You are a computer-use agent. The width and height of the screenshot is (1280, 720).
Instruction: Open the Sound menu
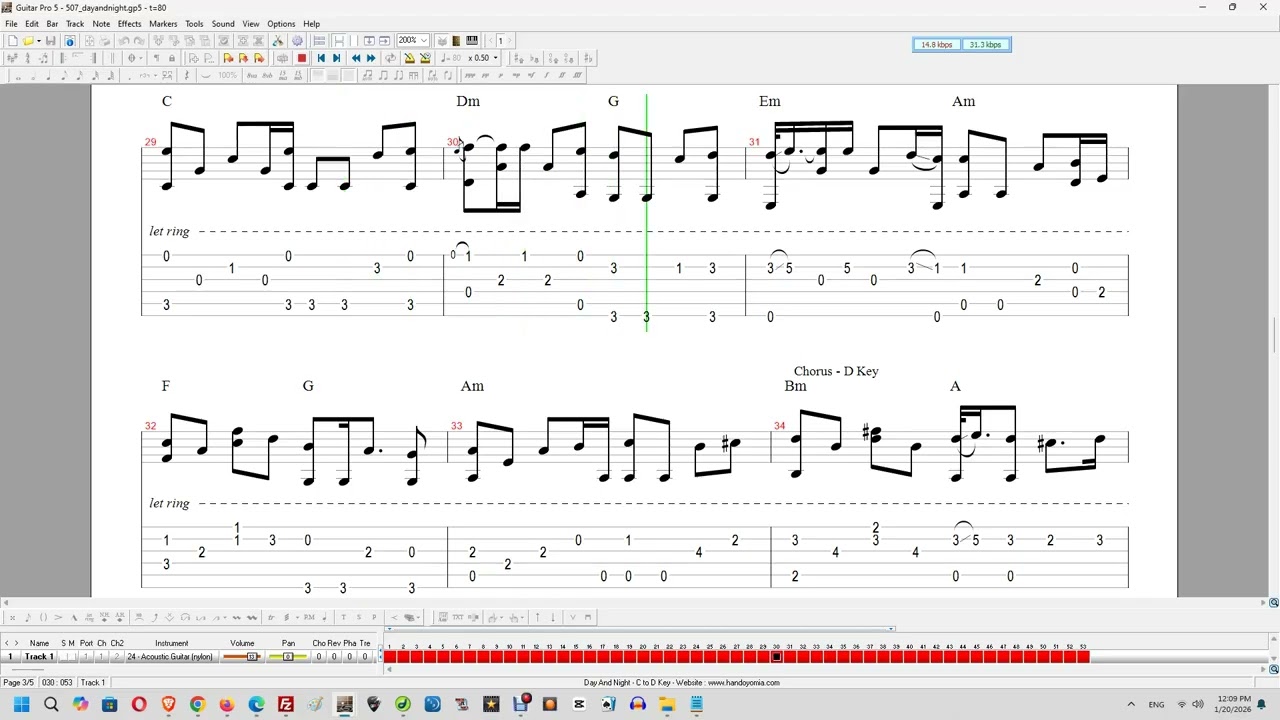pyautogui.click(x=223, y=24)
